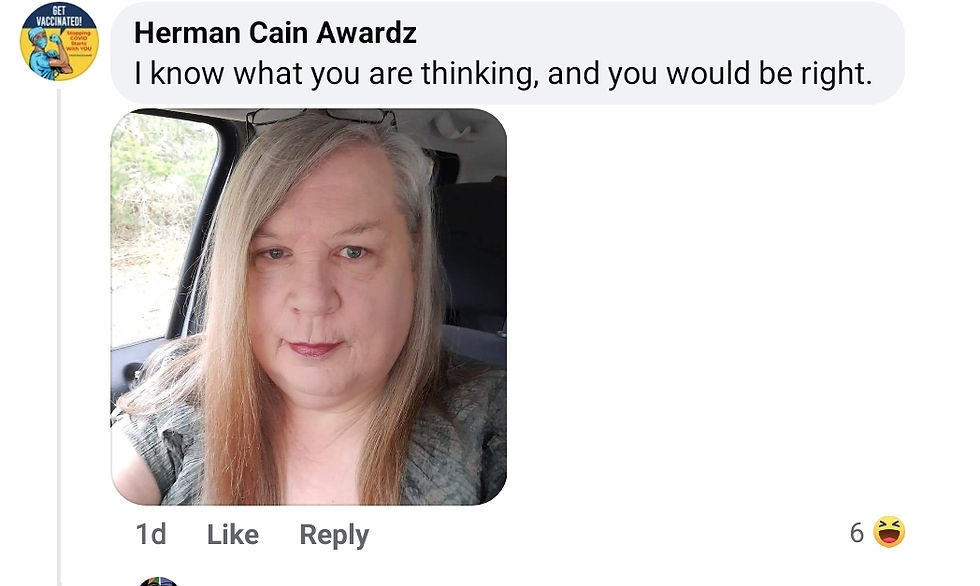Open the Herman Cain Awardz name link

click(x=275, y=32)
